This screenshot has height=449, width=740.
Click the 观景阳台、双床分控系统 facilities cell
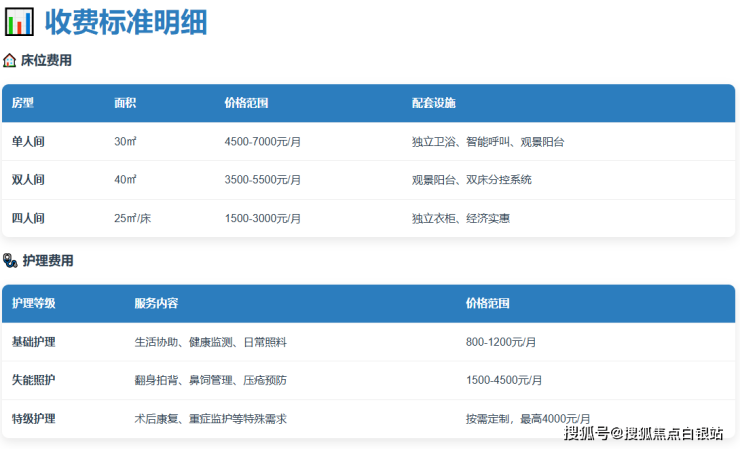471,180
